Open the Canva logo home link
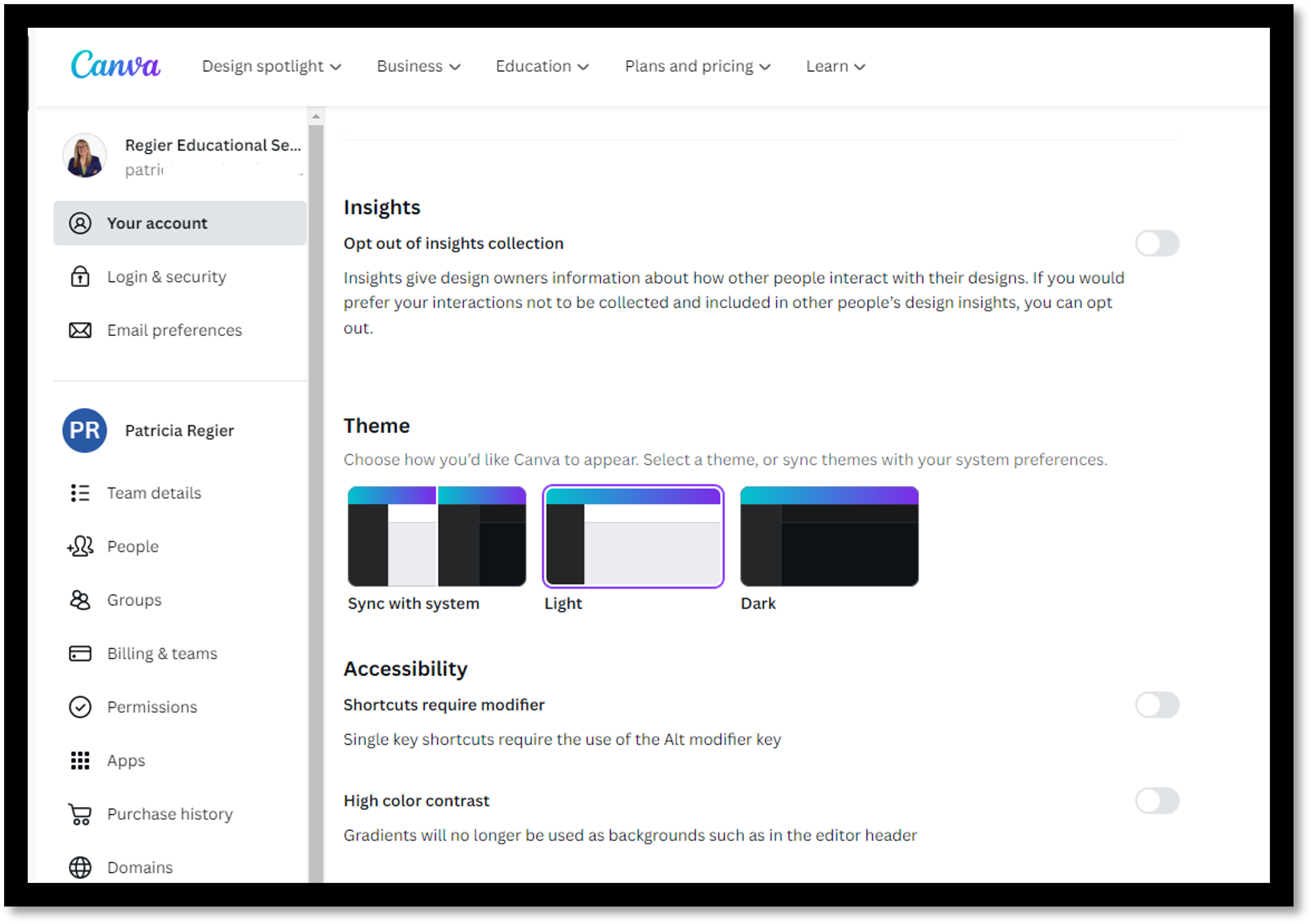 [x=115, y=65]
